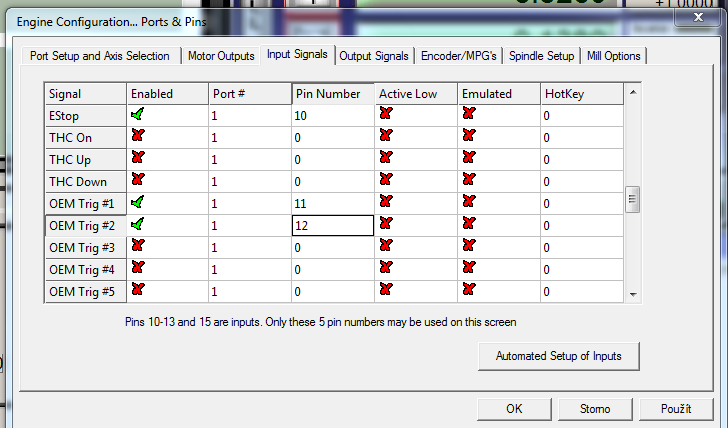Click the table scroll up arrow
The height and width of the screenshot is (428, 728).
pos(633,92)
